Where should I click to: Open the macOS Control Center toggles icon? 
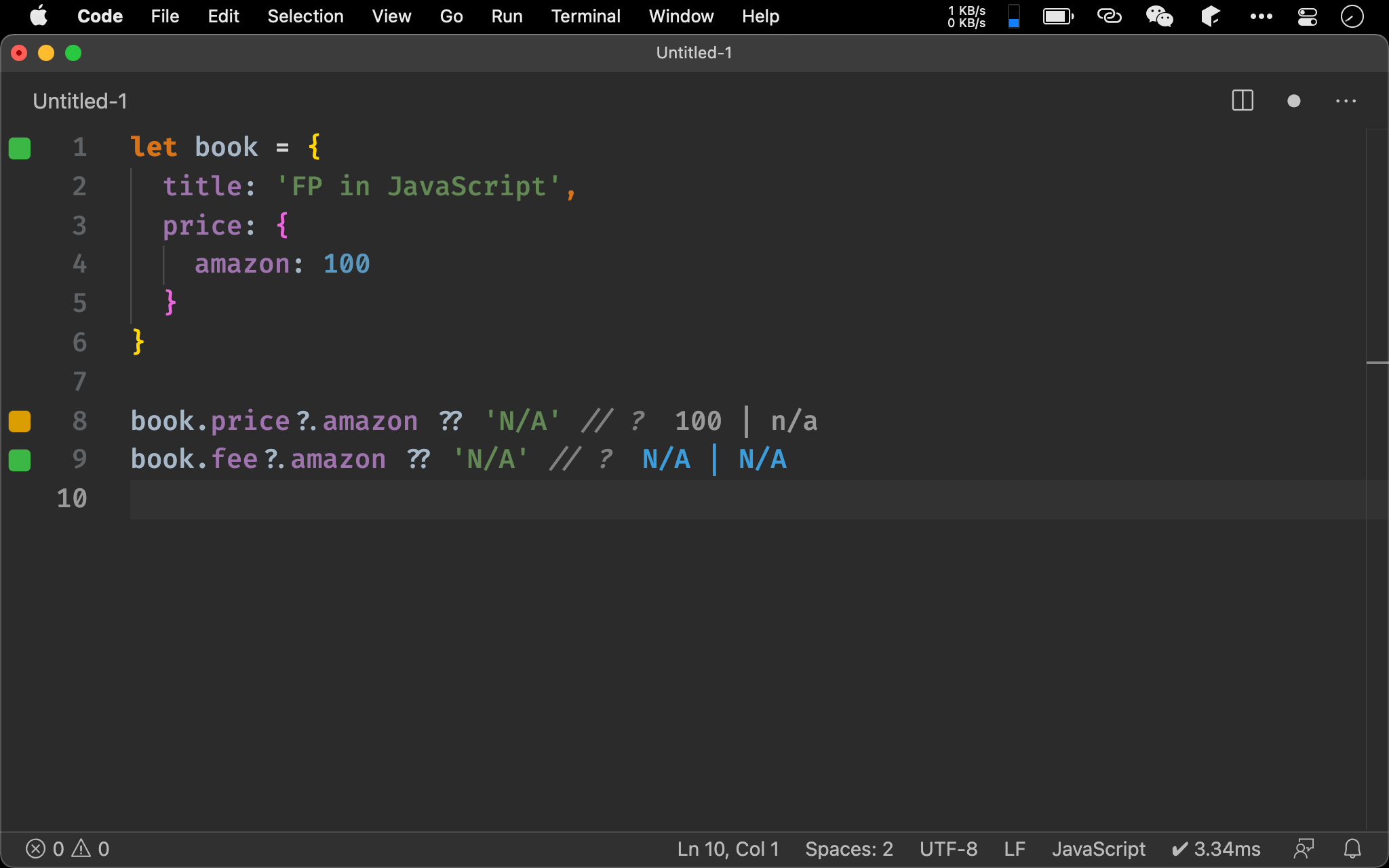coord(1307,16)
